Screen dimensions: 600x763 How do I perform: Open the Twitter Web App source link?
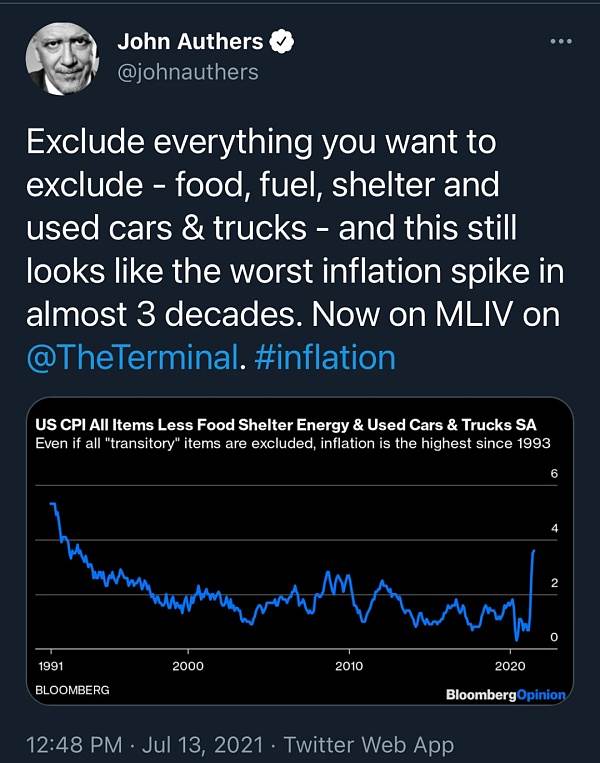click(x=369, y=745)
